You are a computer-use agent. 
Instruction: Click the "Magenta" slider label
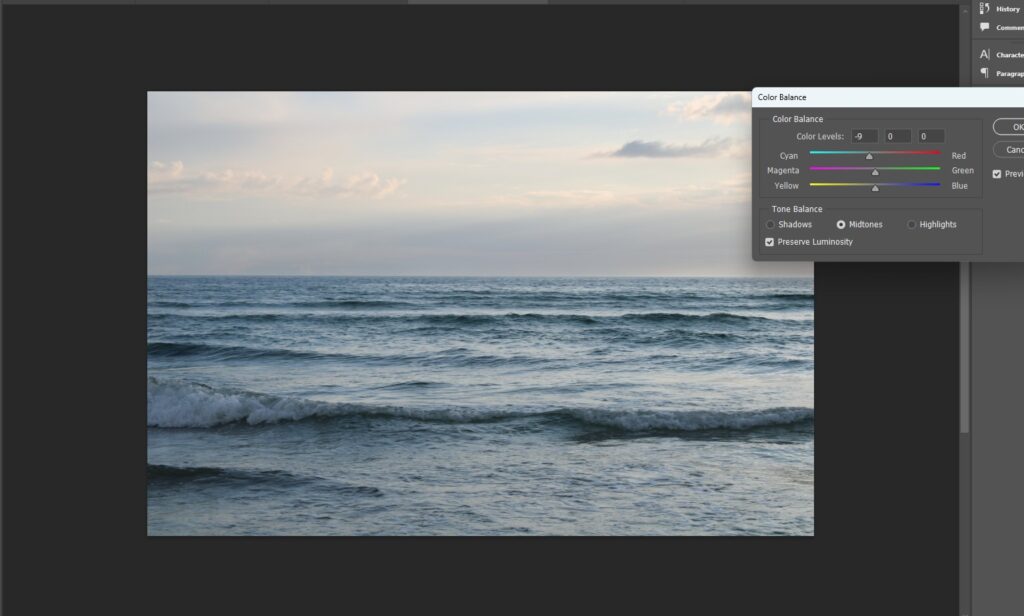point(783,170)
